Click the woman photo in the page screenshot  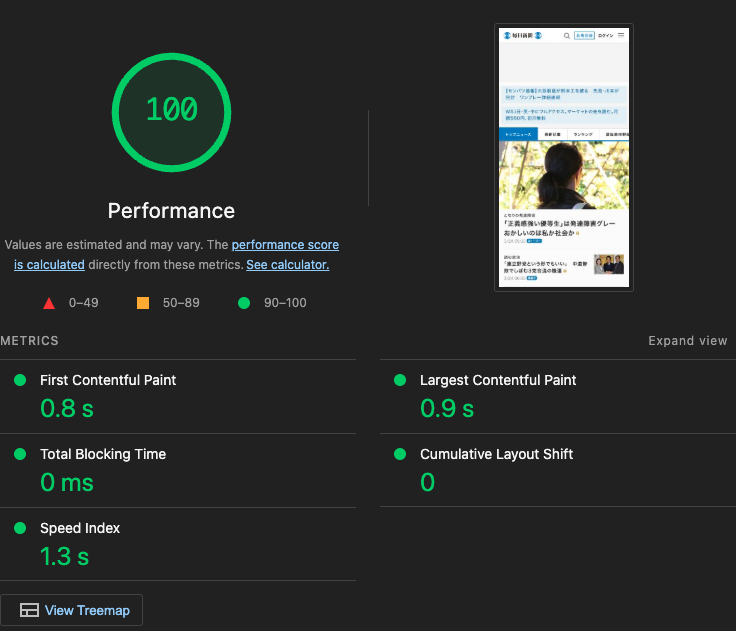pyautogui.click(x=563, y=175)
